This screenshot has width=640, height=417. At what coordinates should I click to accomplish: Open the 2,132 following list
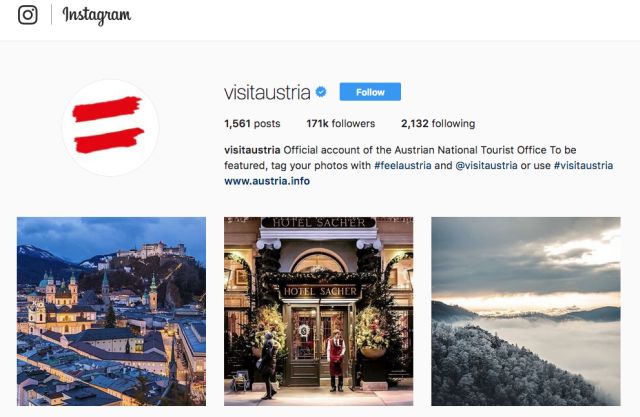438,124
